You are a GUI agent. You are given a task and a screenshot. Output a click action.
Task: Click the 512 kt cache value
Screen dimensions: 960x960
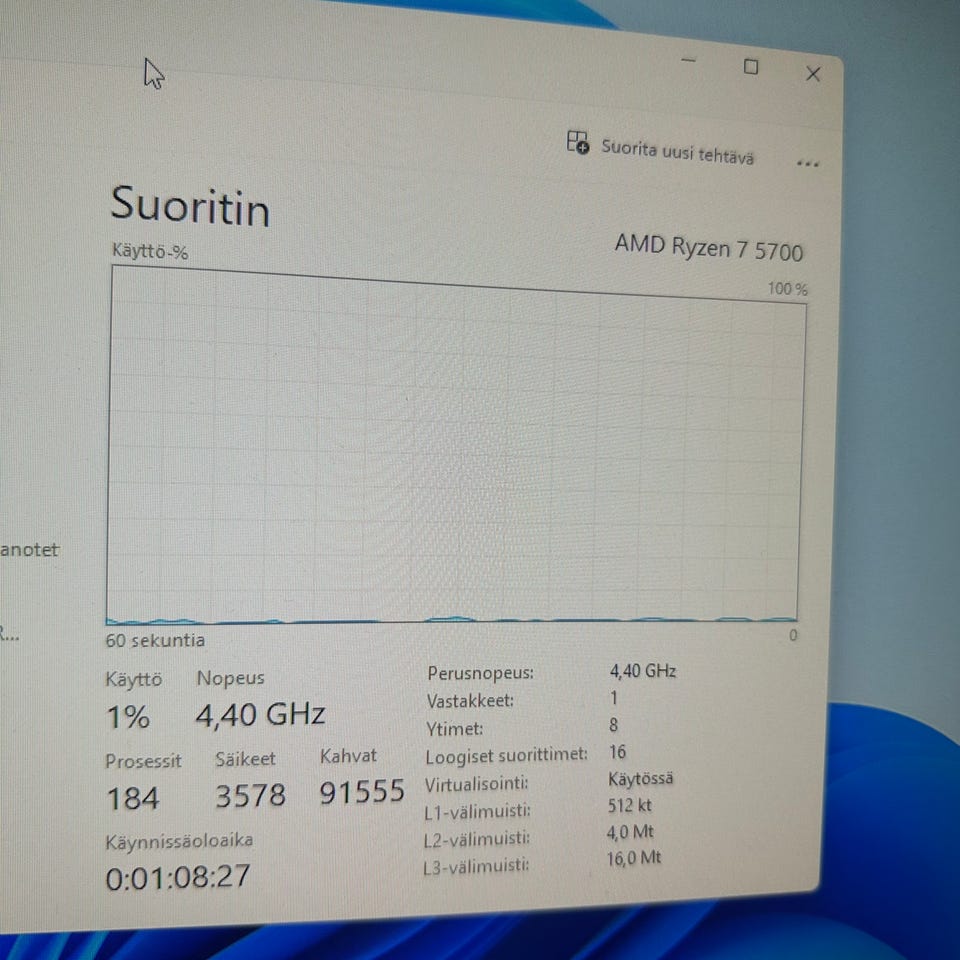(x=629, y=805)
